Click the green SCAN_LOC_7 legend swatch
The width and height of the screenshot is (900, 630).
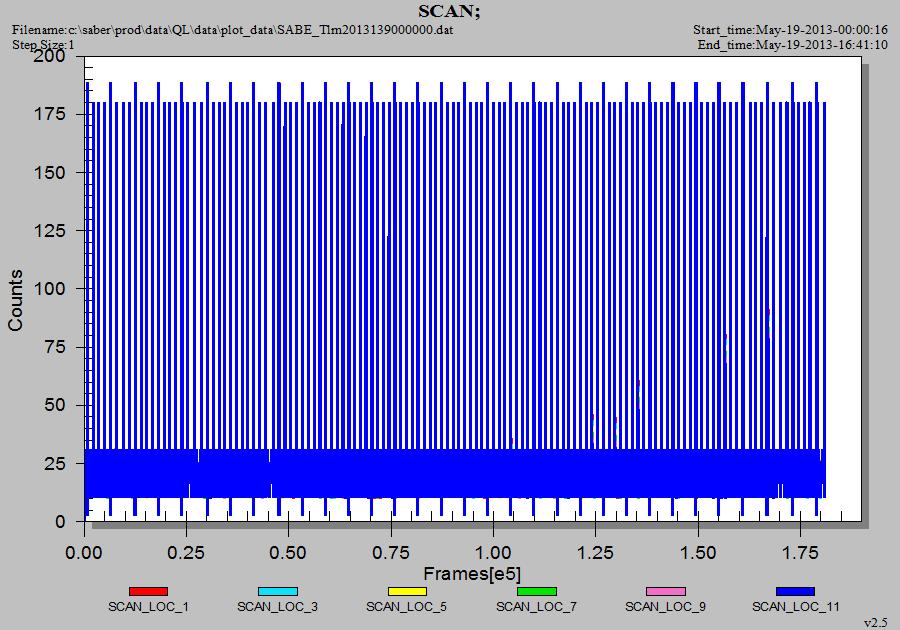(537, 591)
